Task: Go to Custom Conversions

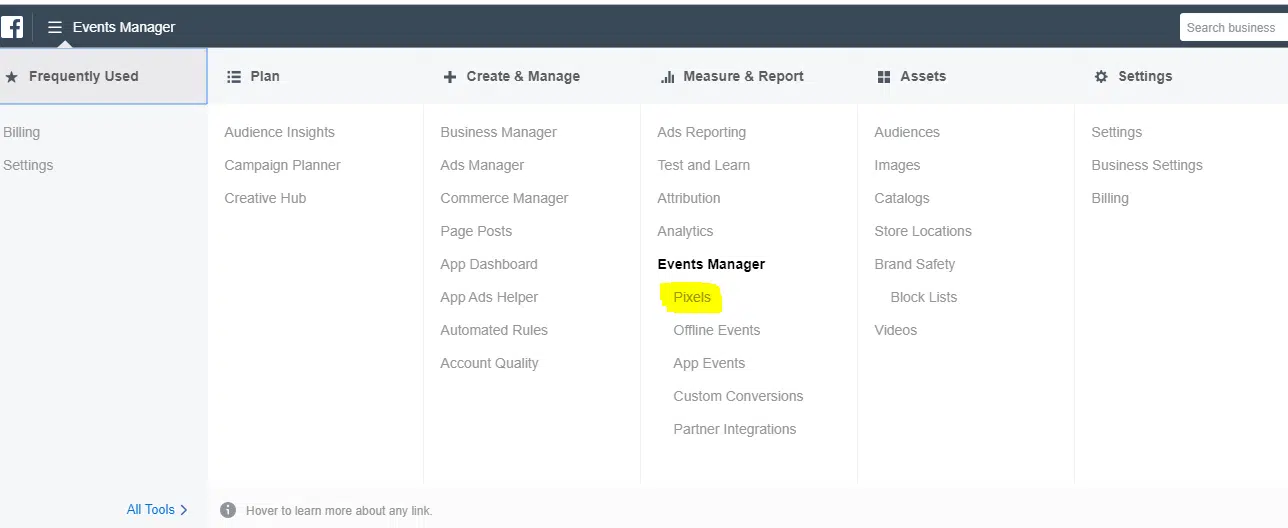Action: [738, 396]
